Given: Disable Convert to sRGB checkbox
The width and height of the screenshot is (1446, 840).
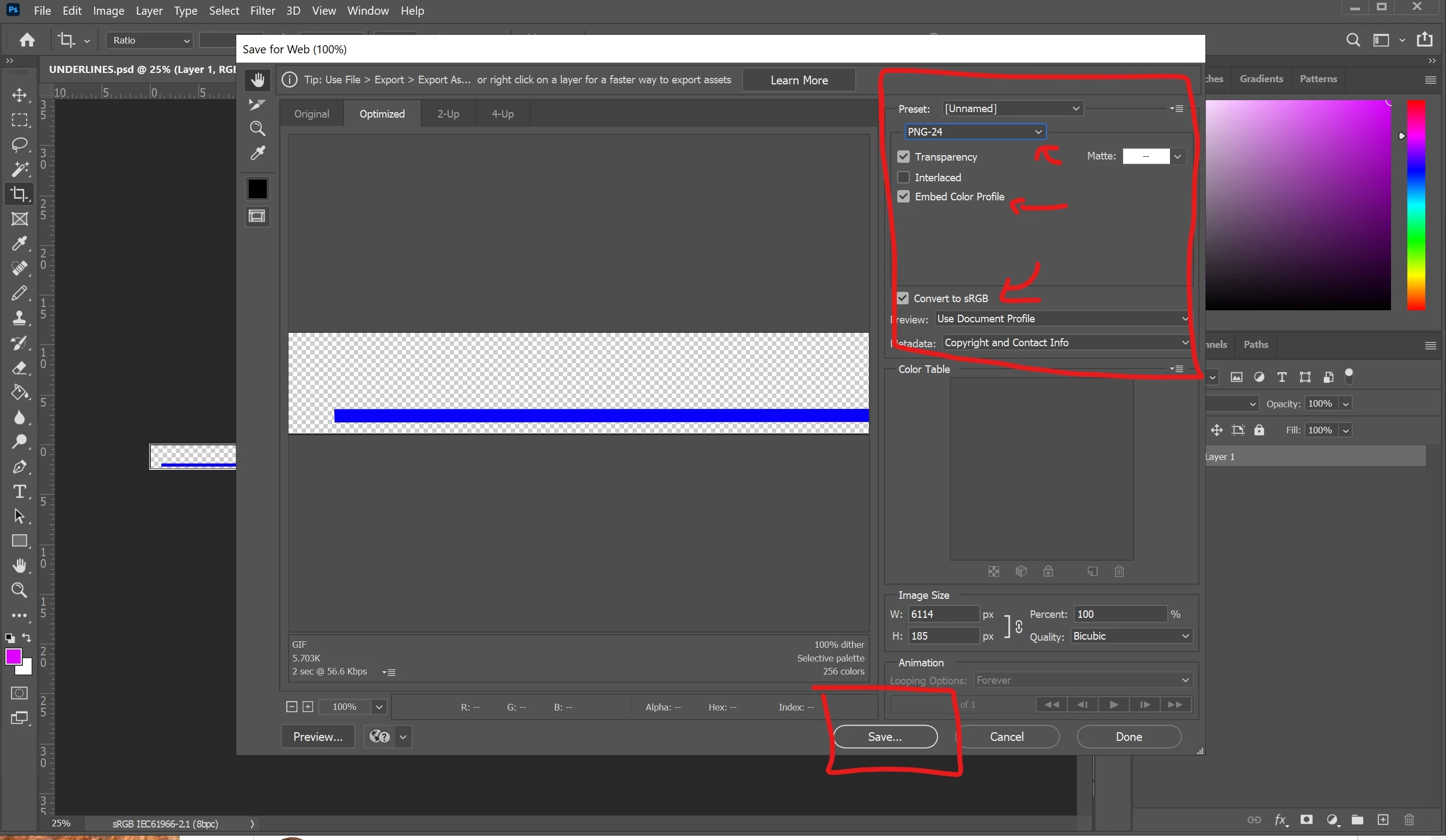Looking at the screenshot, I should pyautogui.click(x=903, y=298).
